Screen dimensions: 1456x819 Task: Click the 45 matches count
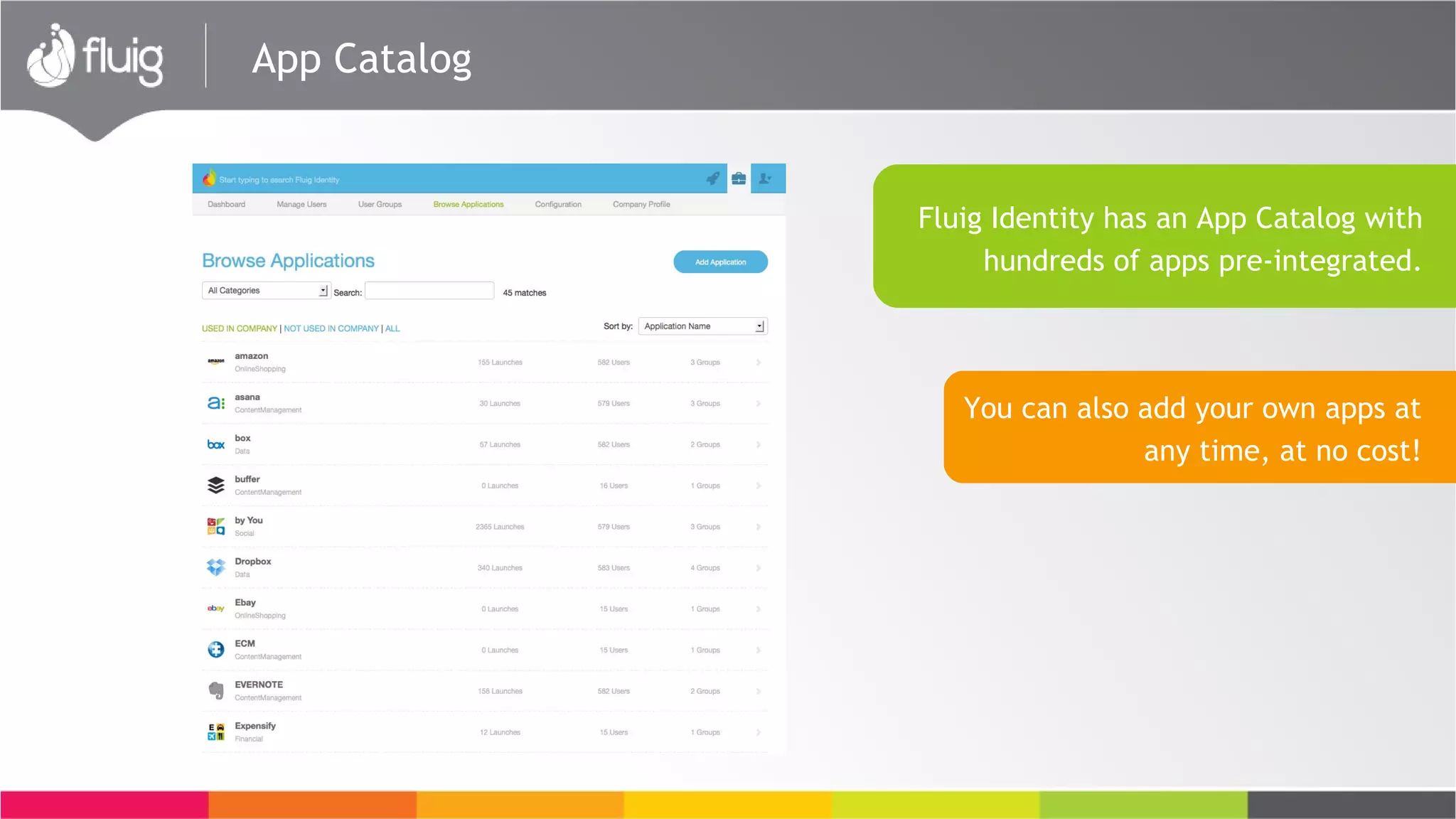525,293
